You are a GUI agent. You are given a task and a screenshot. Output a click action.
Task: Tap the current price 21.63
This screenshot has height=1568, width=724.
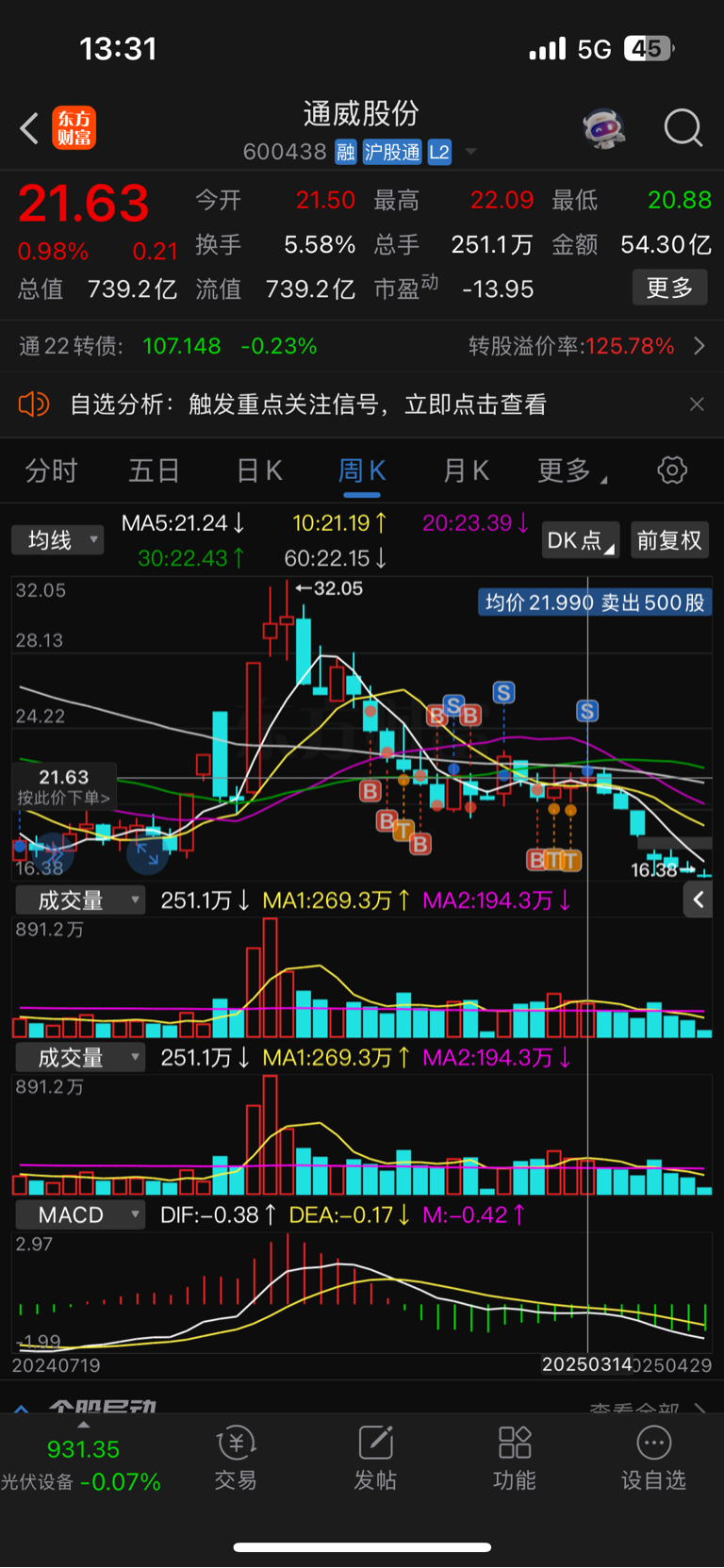[84, 204]
